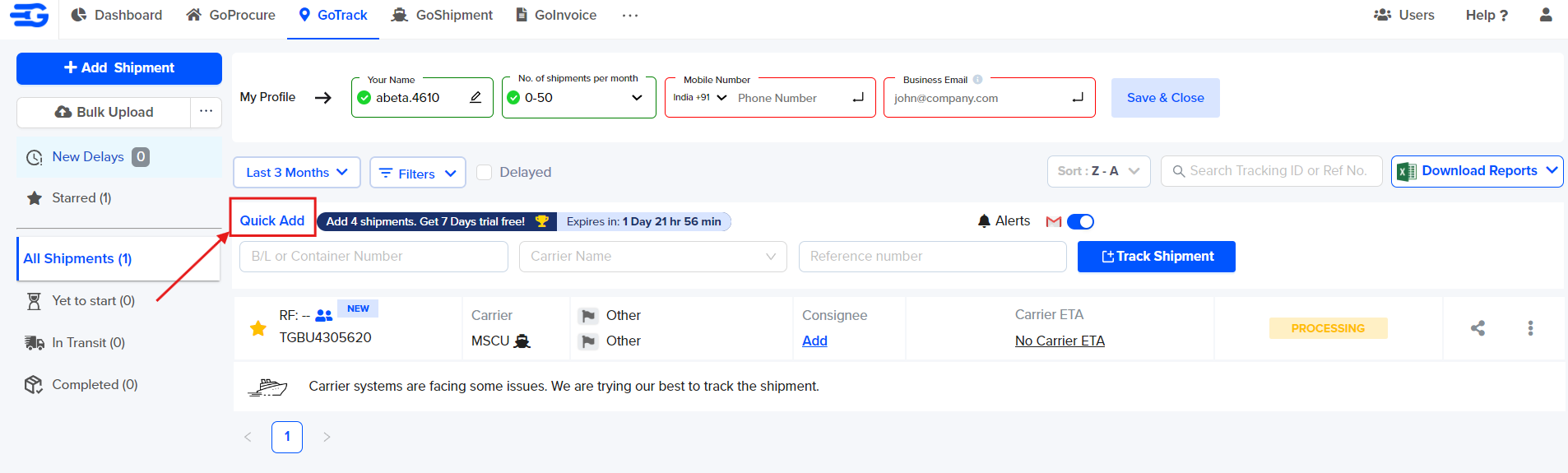Click the B/L or Container Number field
1568x473 pixels.
click(373, 257)
